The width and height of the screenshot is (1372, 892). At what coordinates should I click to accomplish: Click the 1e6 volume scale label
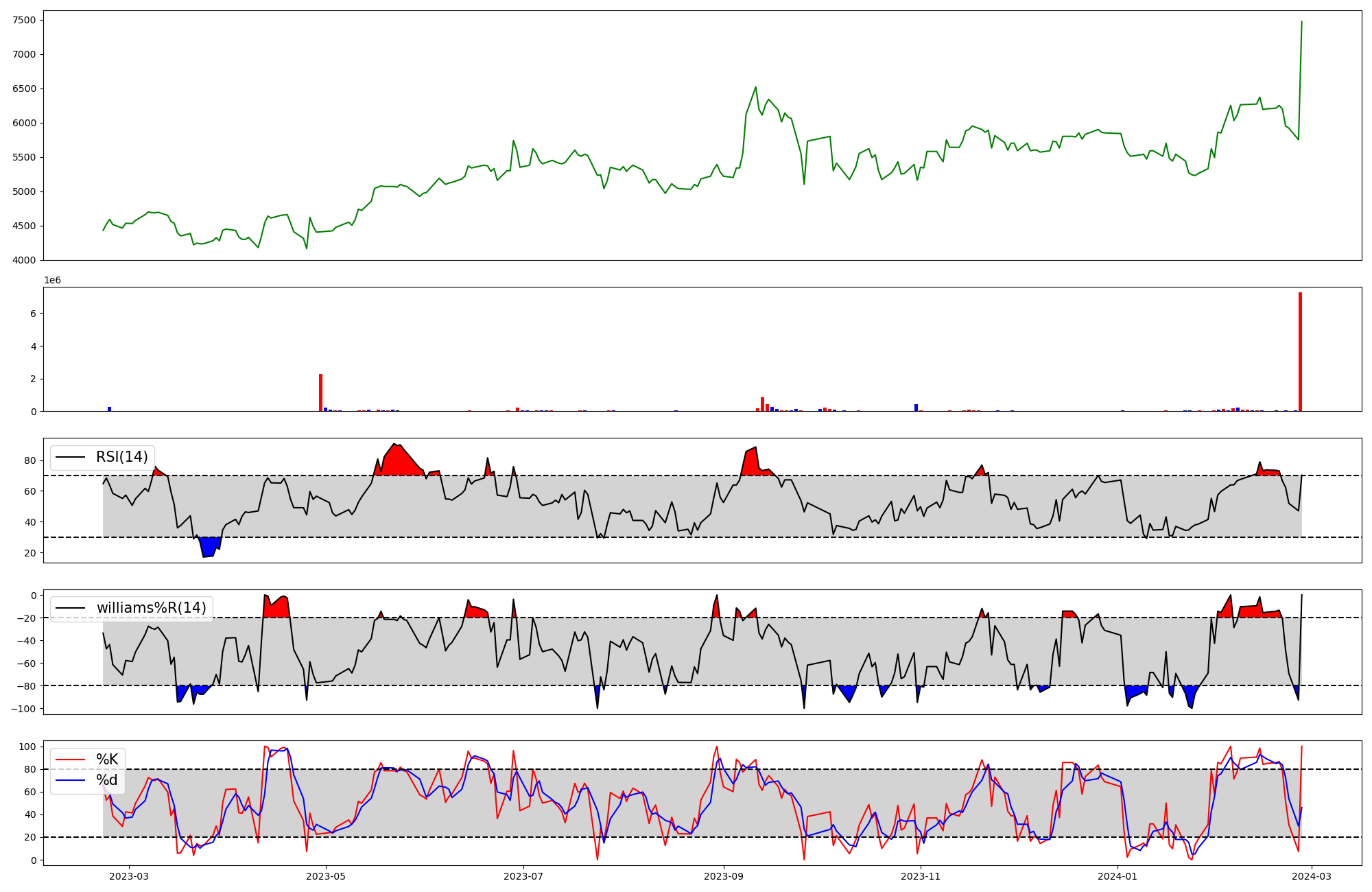point(52,280)
